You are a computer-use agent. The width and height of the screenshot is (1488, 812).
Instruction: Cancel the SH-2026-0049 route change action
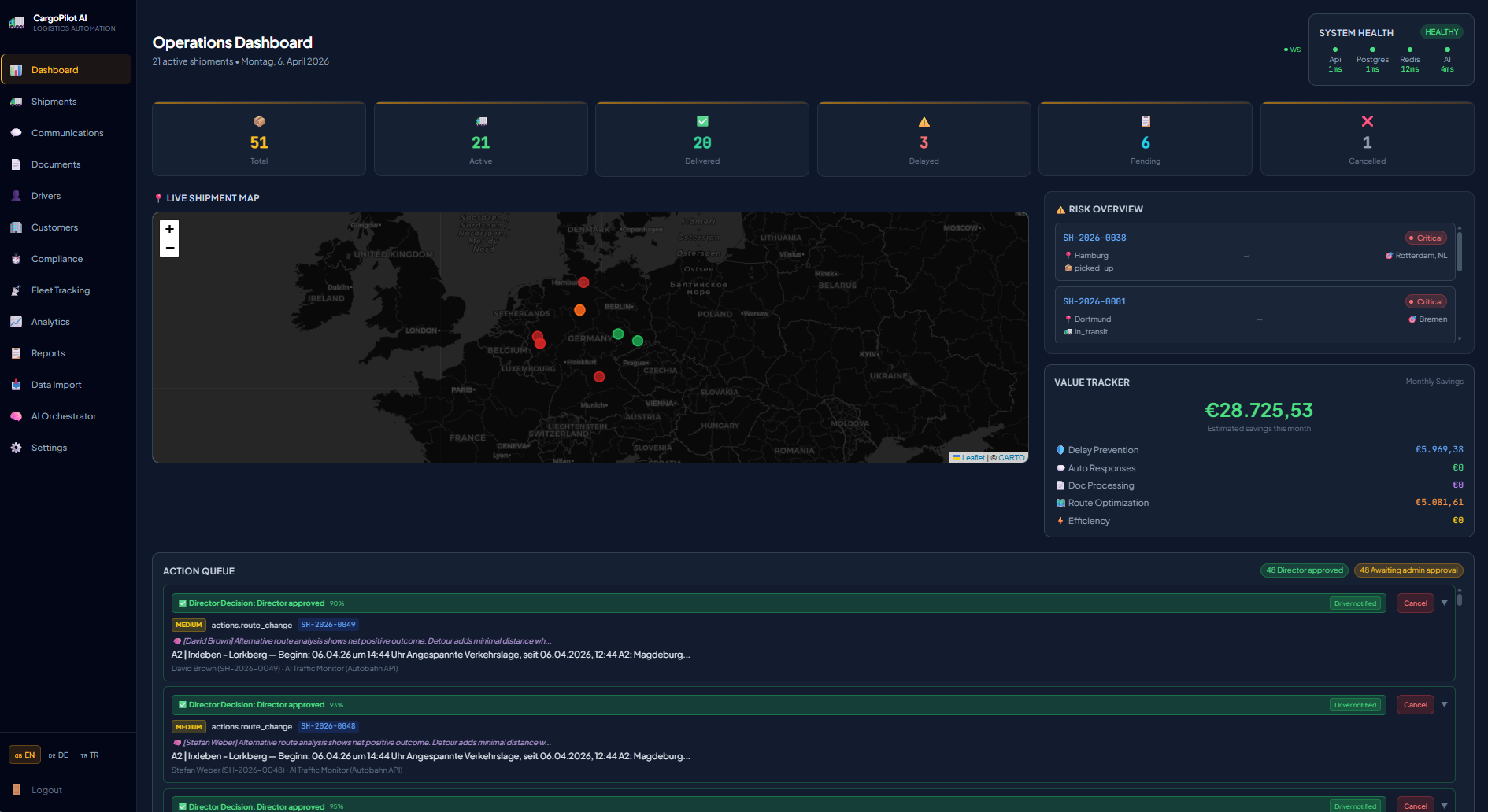pyautogui.click(x=1415, y=603)
